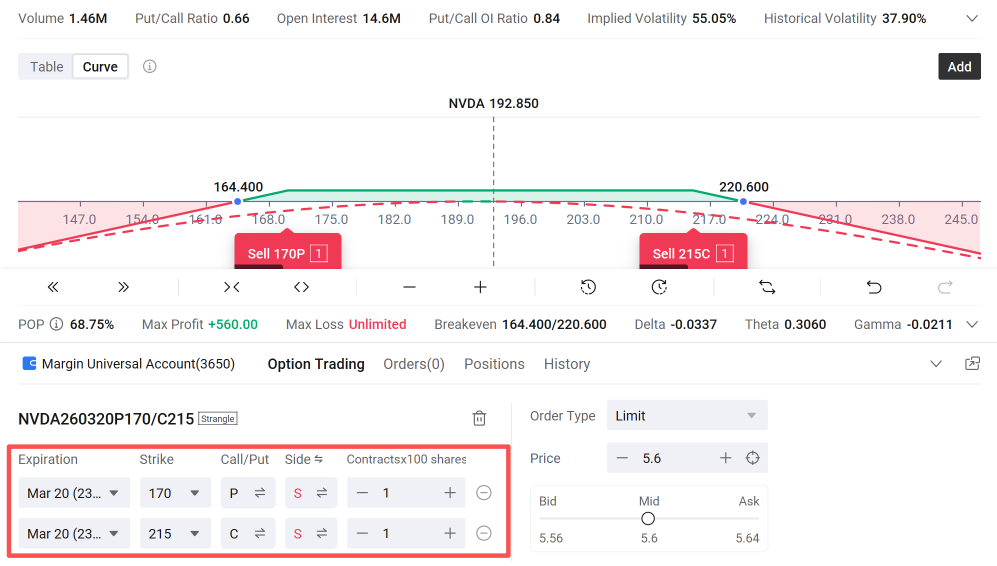Select the Curve view

(x=100, y=67)
